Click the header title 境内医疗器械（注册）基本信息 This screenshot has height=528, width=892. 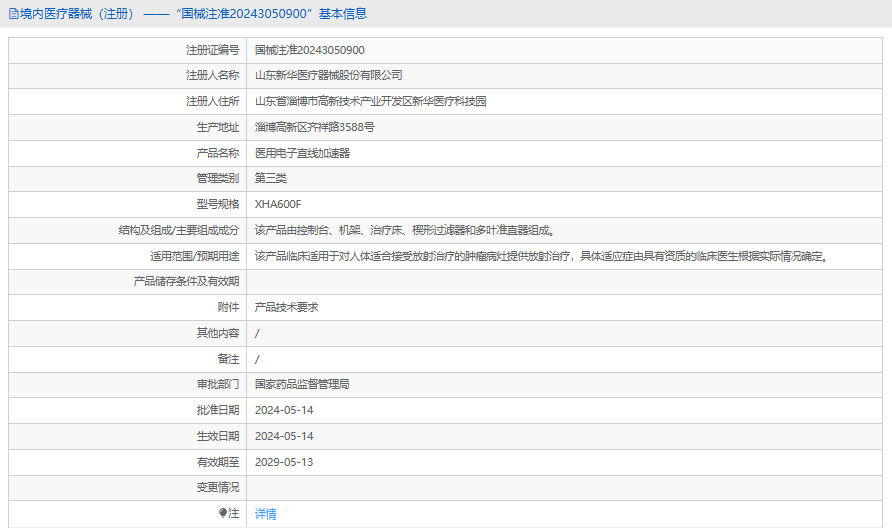[193, 14]
